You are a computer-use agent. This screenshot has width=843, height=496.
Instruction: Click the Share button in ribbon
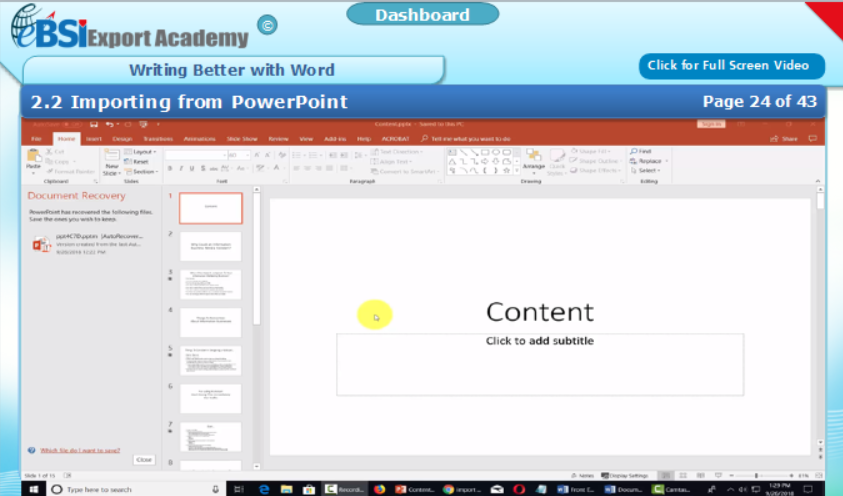coord(784,139)
